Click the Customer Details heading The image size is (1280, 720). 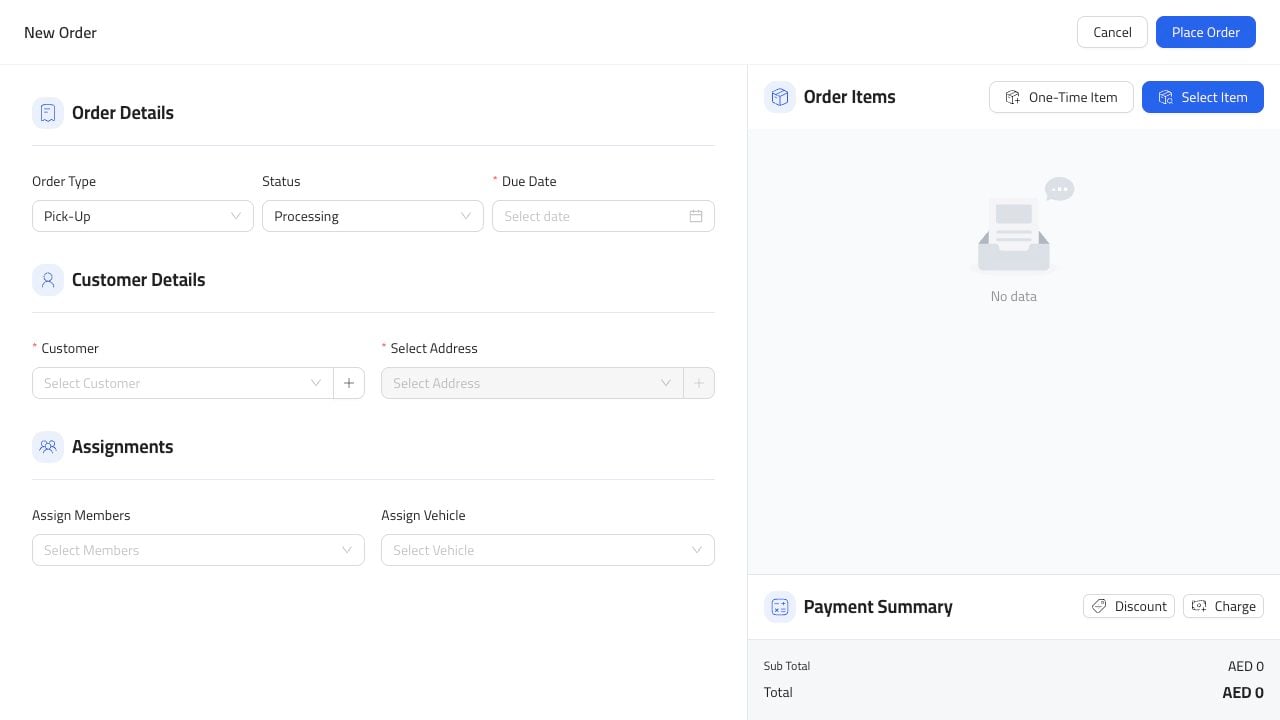[x=139, y=280]
